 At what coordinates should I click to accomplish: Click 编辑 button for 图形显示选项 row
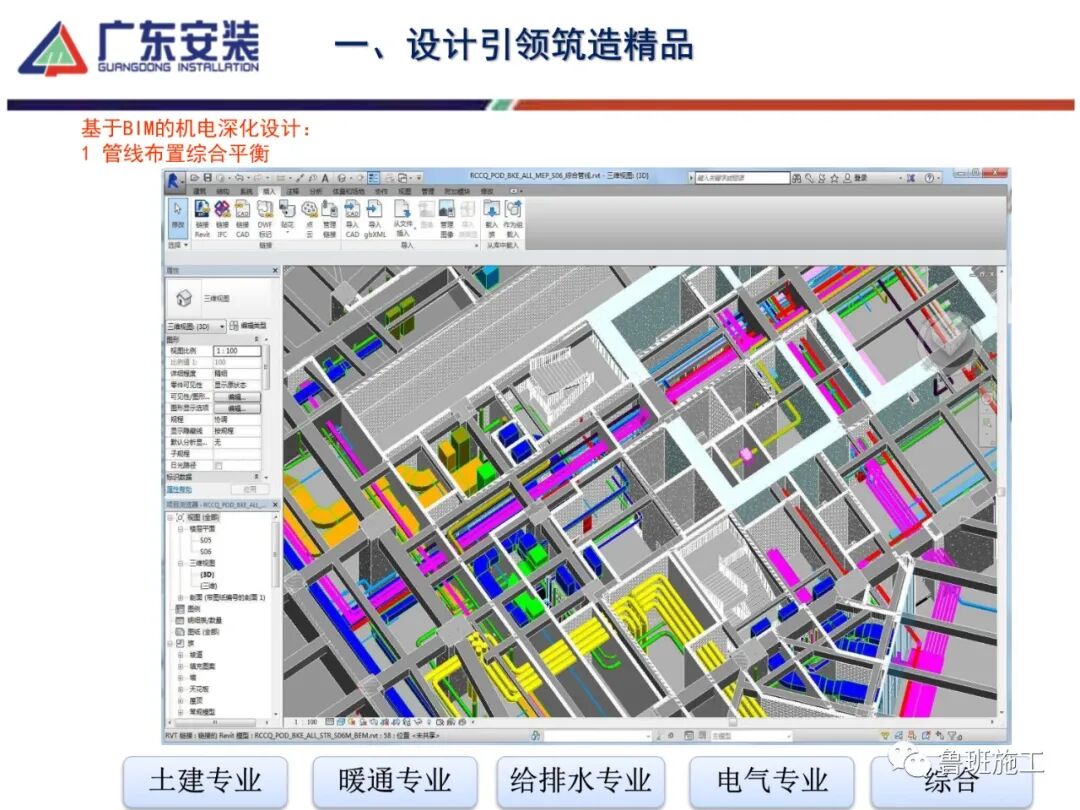click(237, 408)
